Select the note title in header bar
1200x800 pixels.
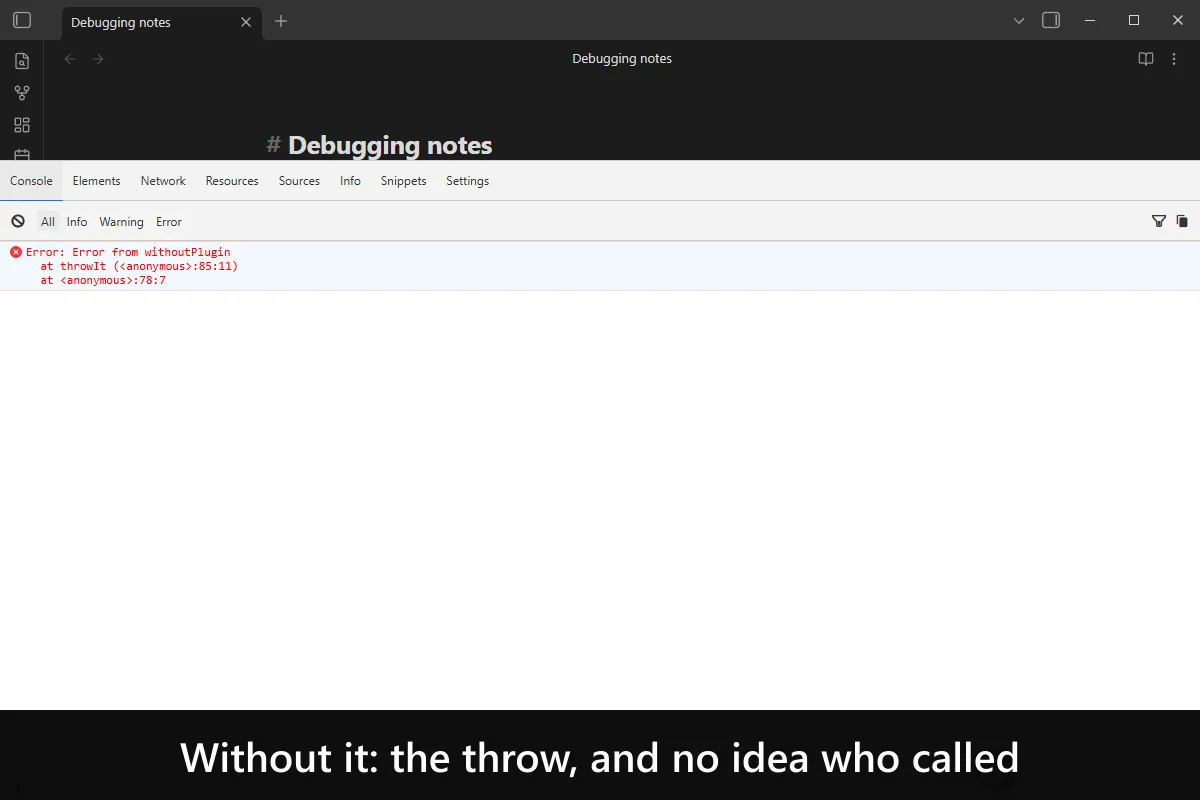point(622,59)
